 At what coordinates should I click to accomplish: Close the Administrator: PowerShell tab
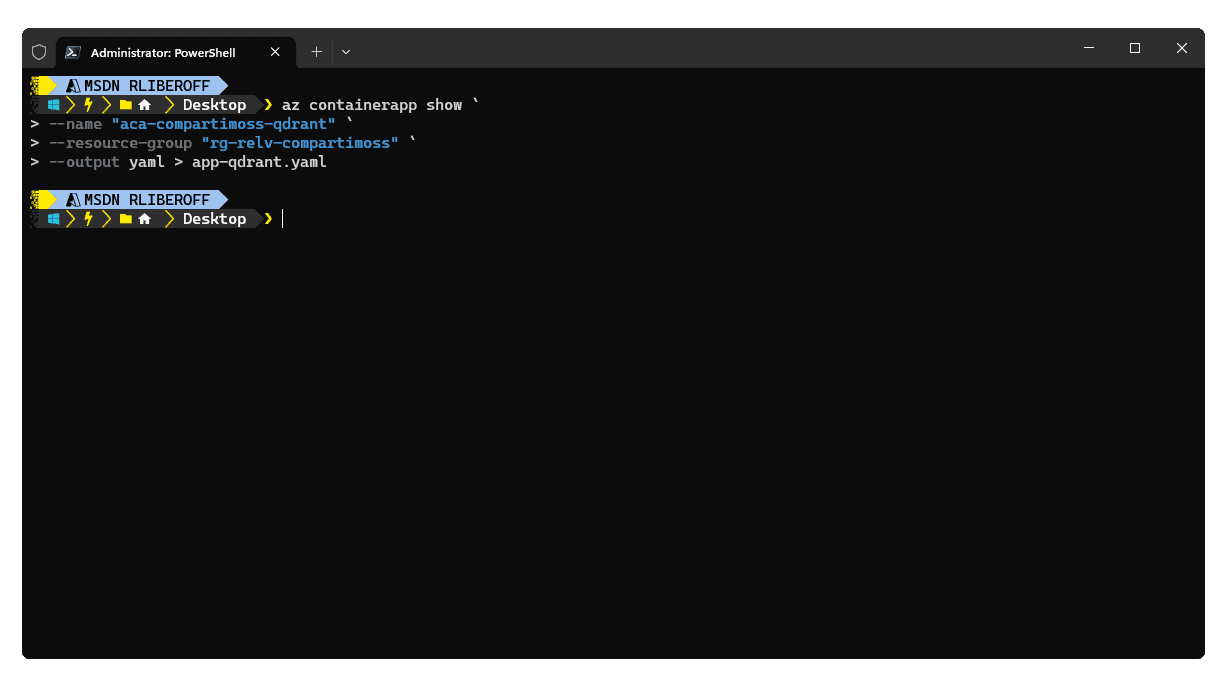[274, 52]
